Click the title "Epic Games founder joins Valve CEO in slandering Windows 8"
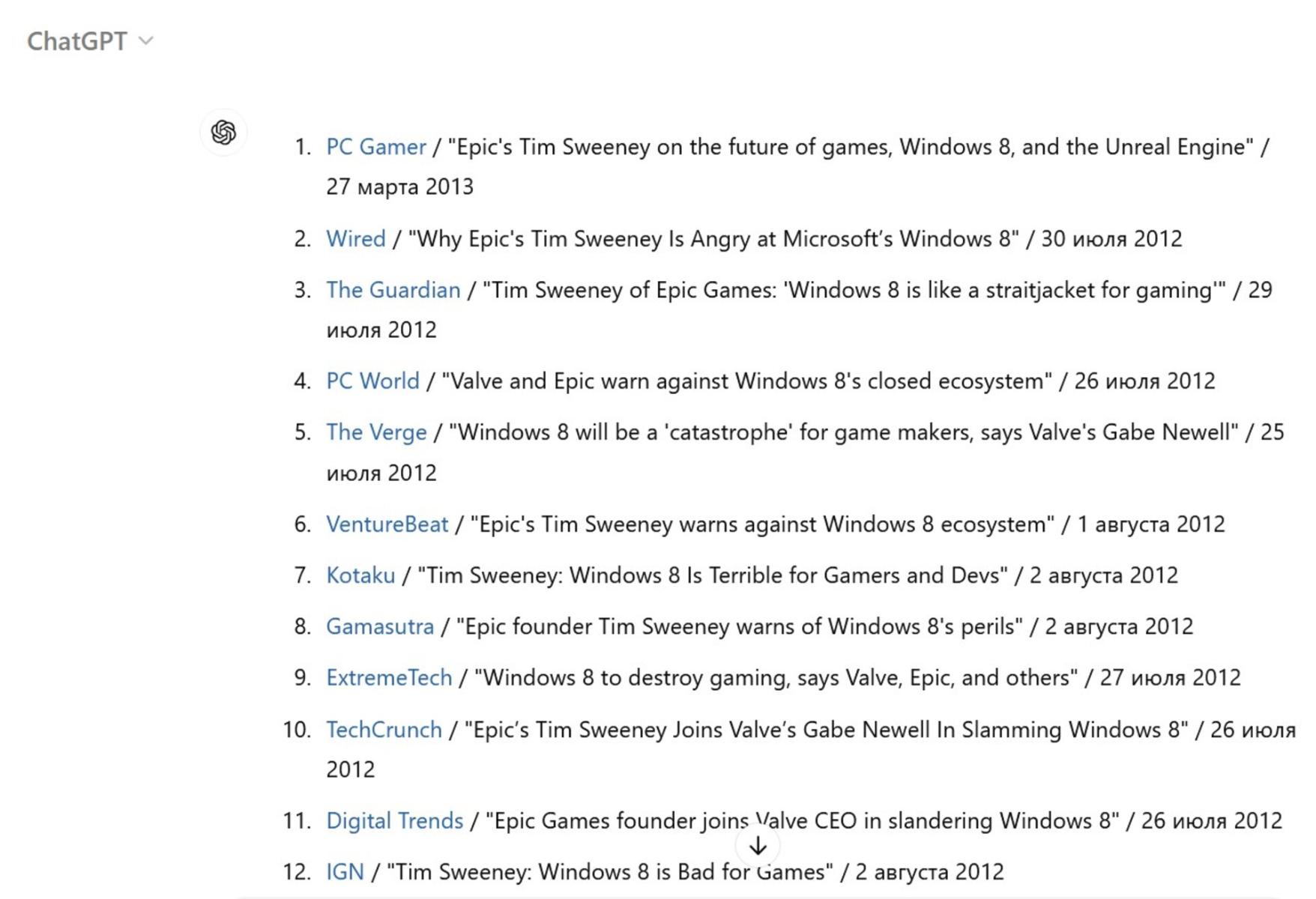The image size is (1316, 899). point(802,821)
